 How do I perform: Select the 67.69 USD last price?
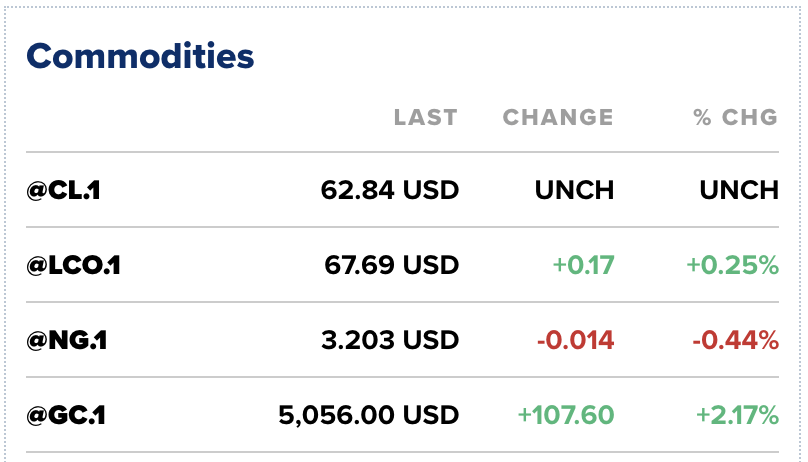[391, 265]
